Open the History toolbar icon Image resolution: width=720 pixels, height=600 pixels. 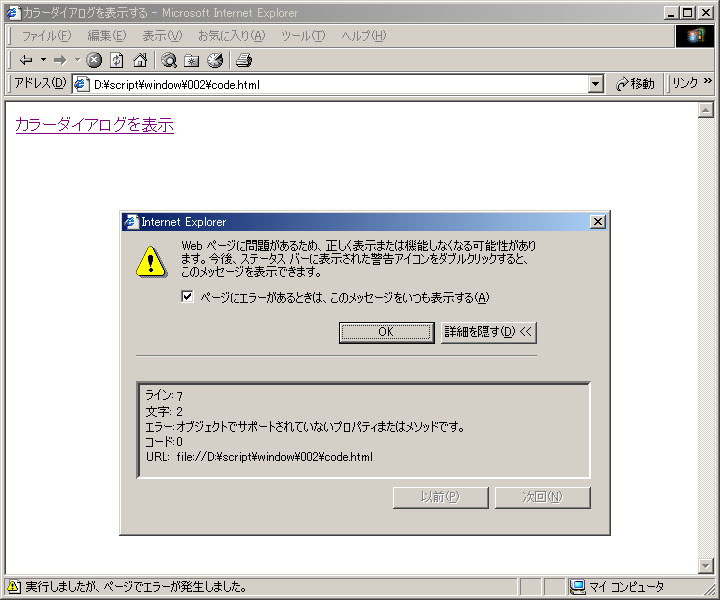[x=215, y=60]
